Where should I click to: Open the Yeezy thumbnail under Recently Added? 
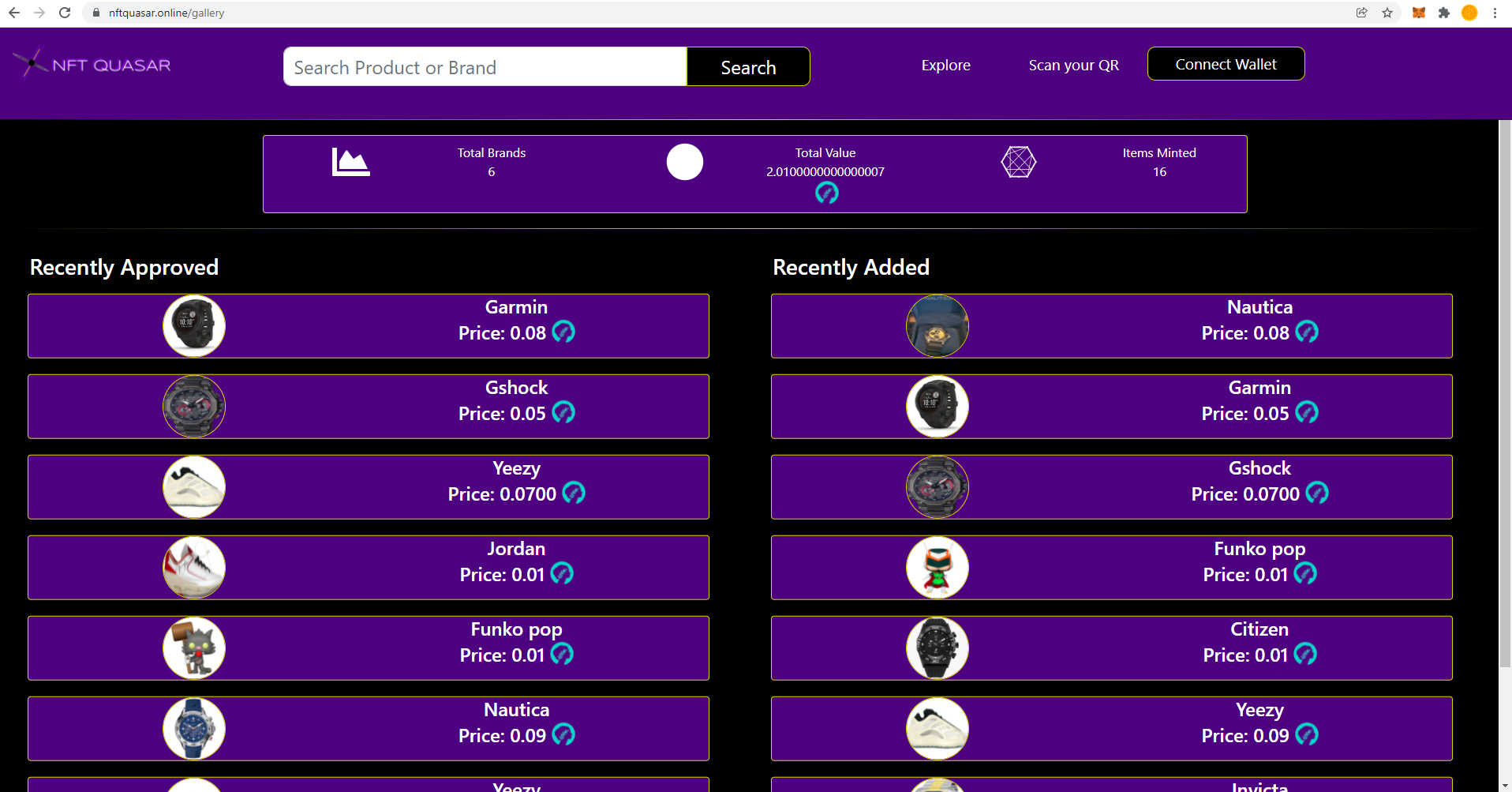pos(938,729)
